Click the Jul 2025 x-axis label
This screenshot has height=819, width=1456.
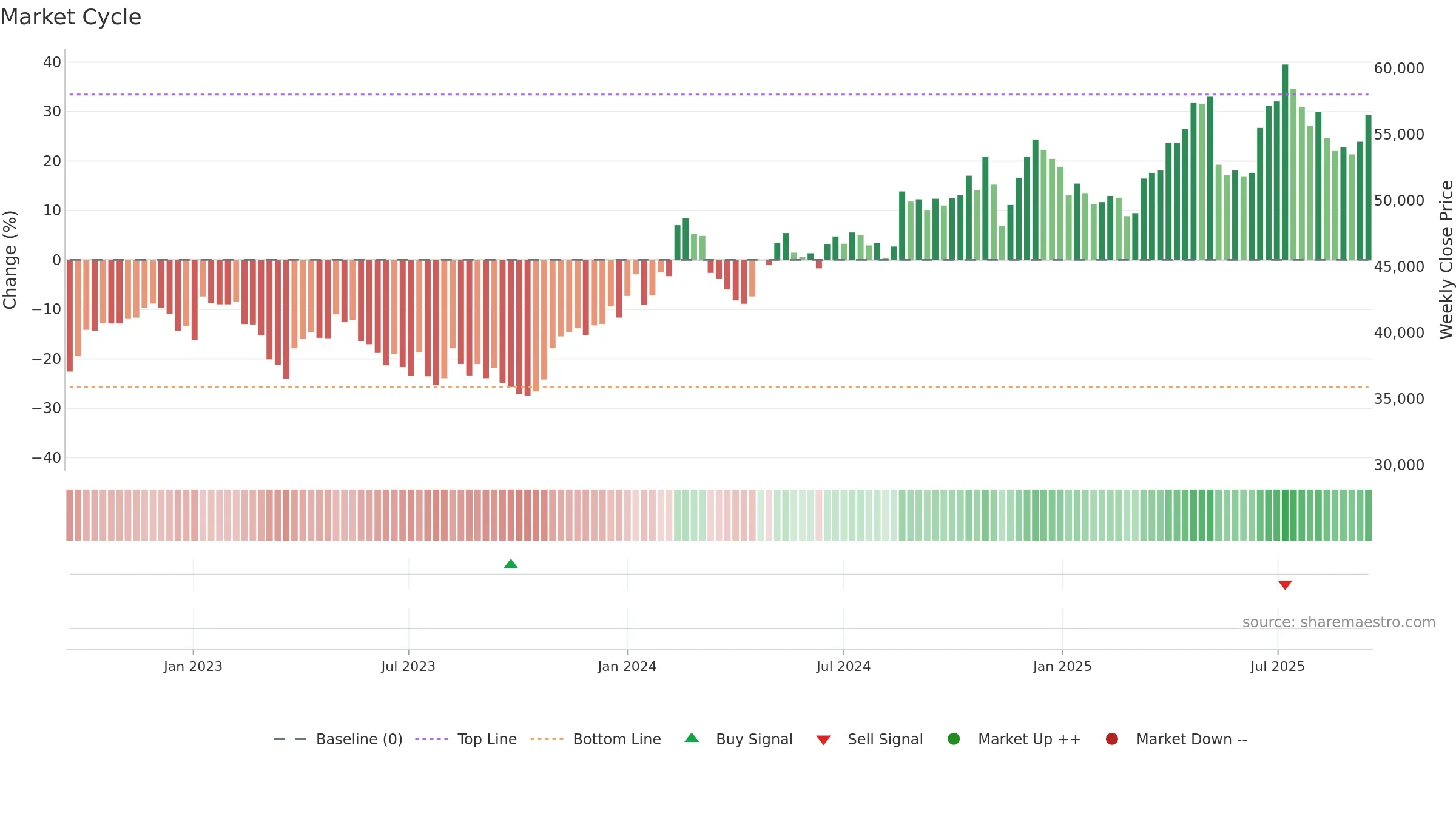point(1278,667)
